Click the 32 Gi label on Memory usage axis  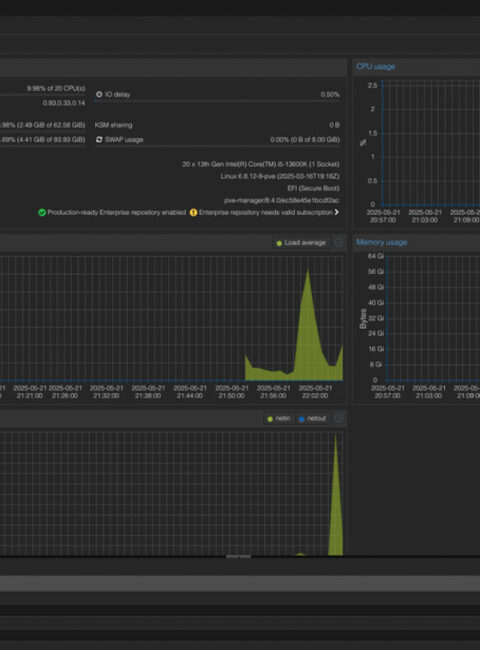click(376, 318)
